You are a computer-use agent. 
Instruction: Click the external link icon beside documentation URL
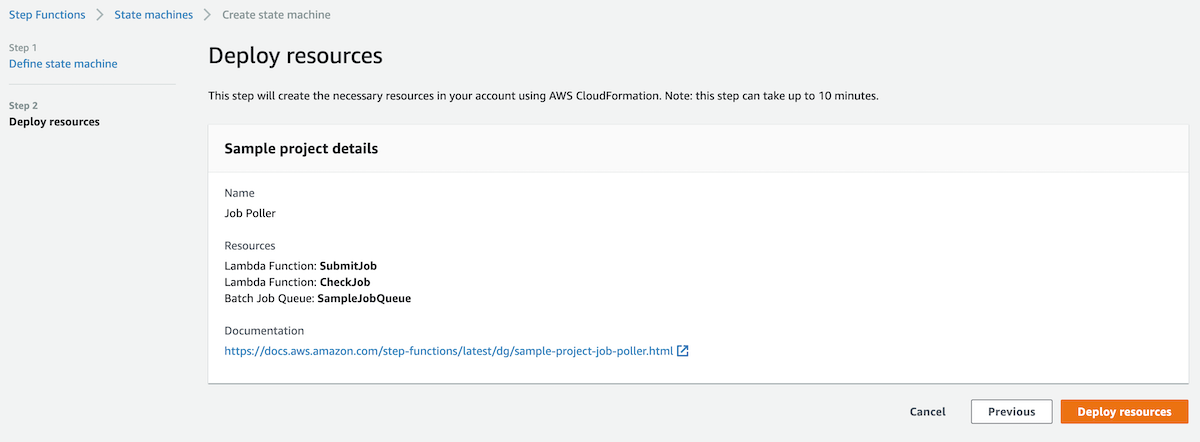(x=683, y=351)
